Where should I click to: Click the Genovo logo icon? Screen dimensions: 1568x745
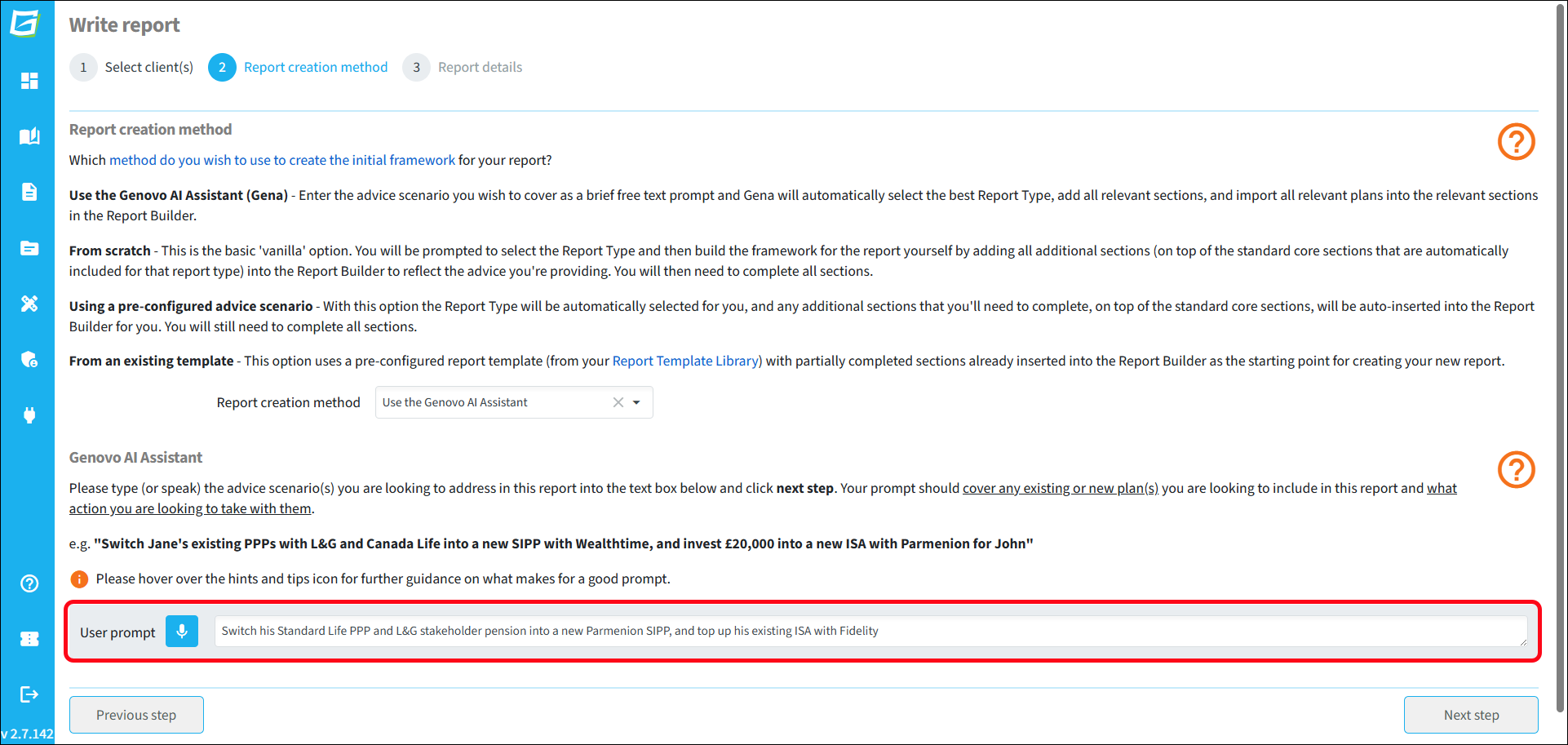coord(25,23)
